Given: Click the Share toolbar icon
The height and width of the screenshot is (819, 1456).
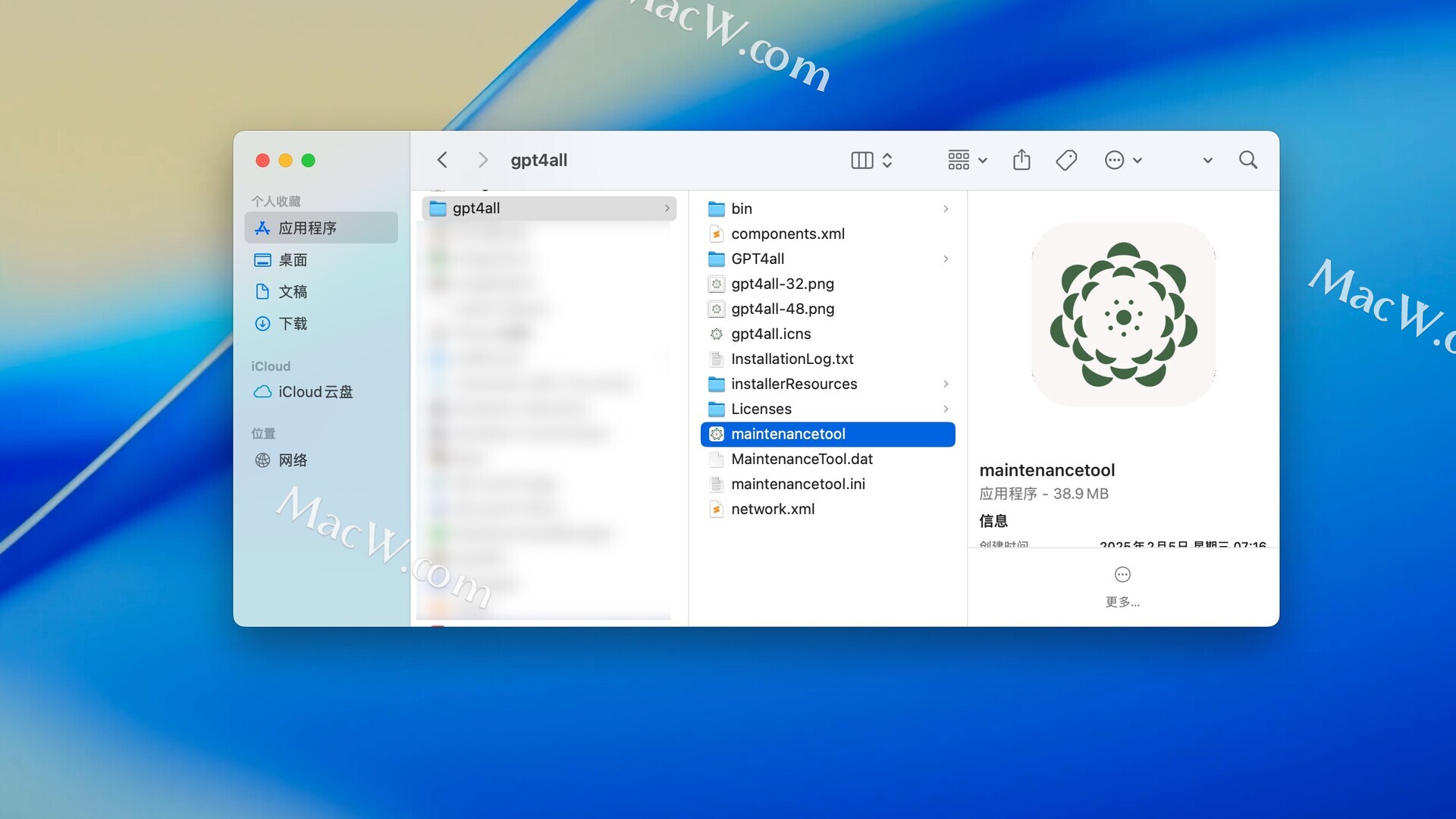Looking at the screenshot, I should (1021, 160).
